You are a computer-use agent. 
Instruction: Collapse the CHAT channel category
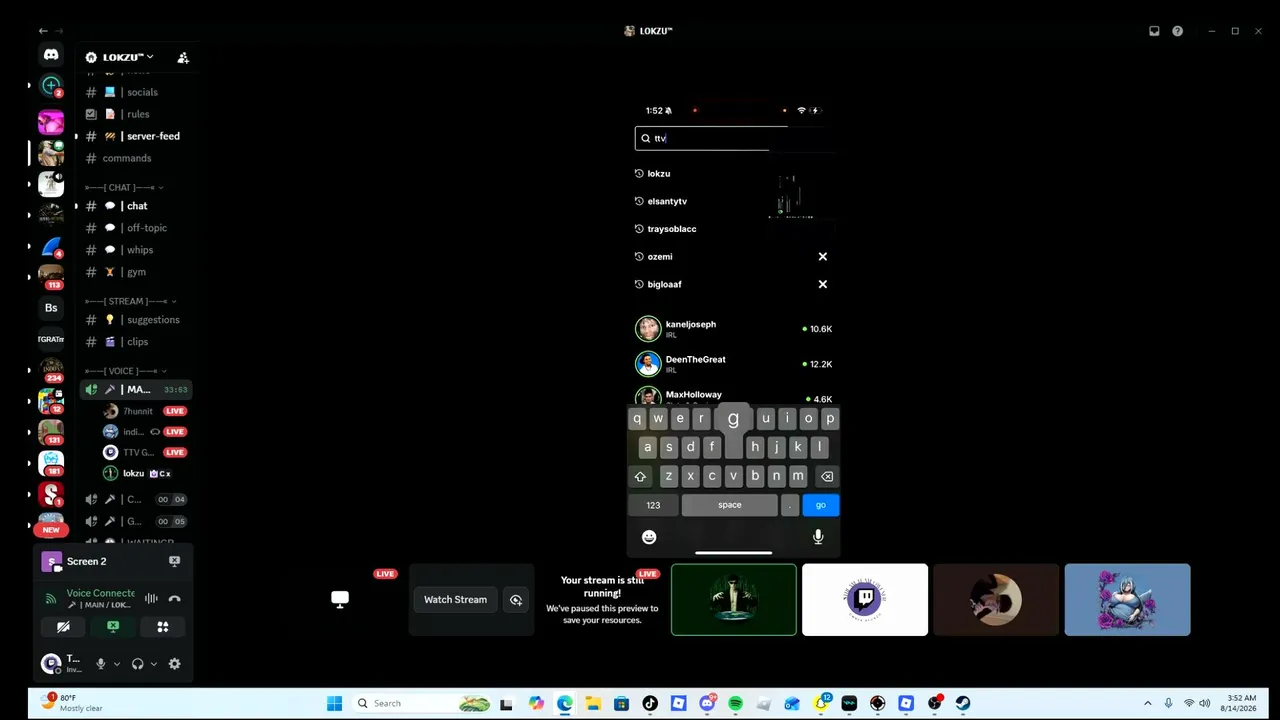[124, 187]
